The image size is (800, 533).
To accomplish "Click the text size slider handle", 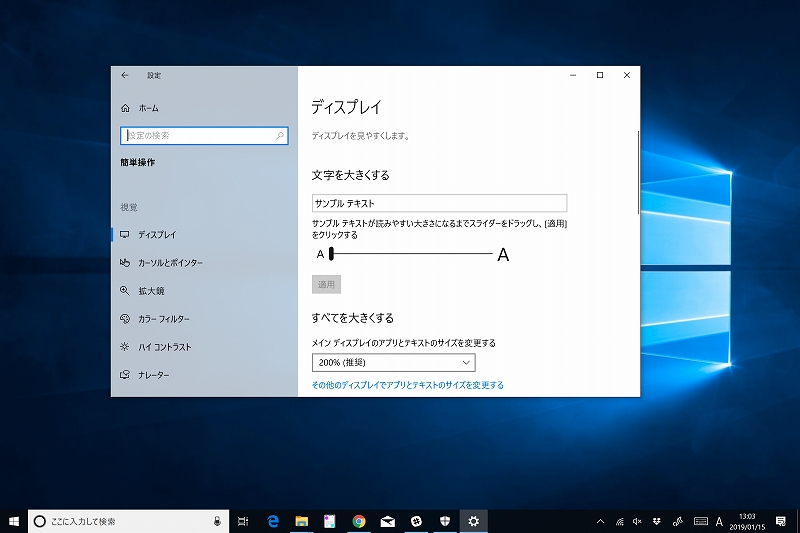I will coord(331,255).
